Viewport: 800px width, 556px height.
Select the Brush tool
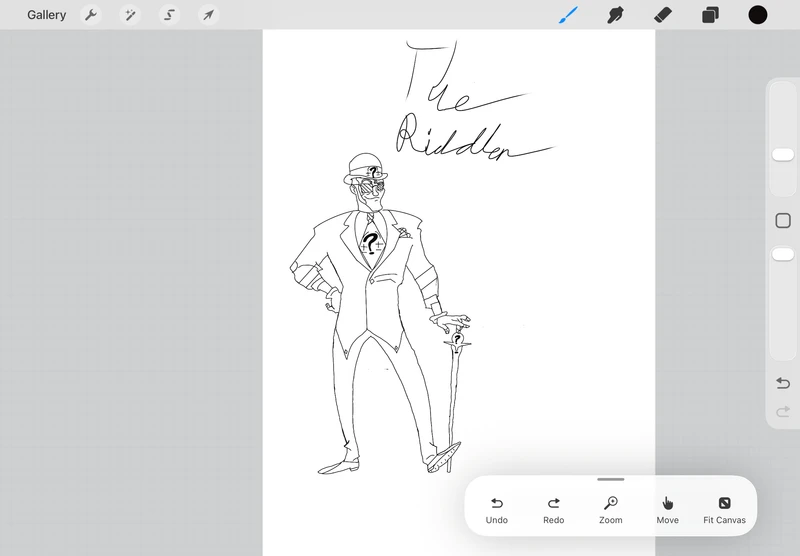point(568,15)
